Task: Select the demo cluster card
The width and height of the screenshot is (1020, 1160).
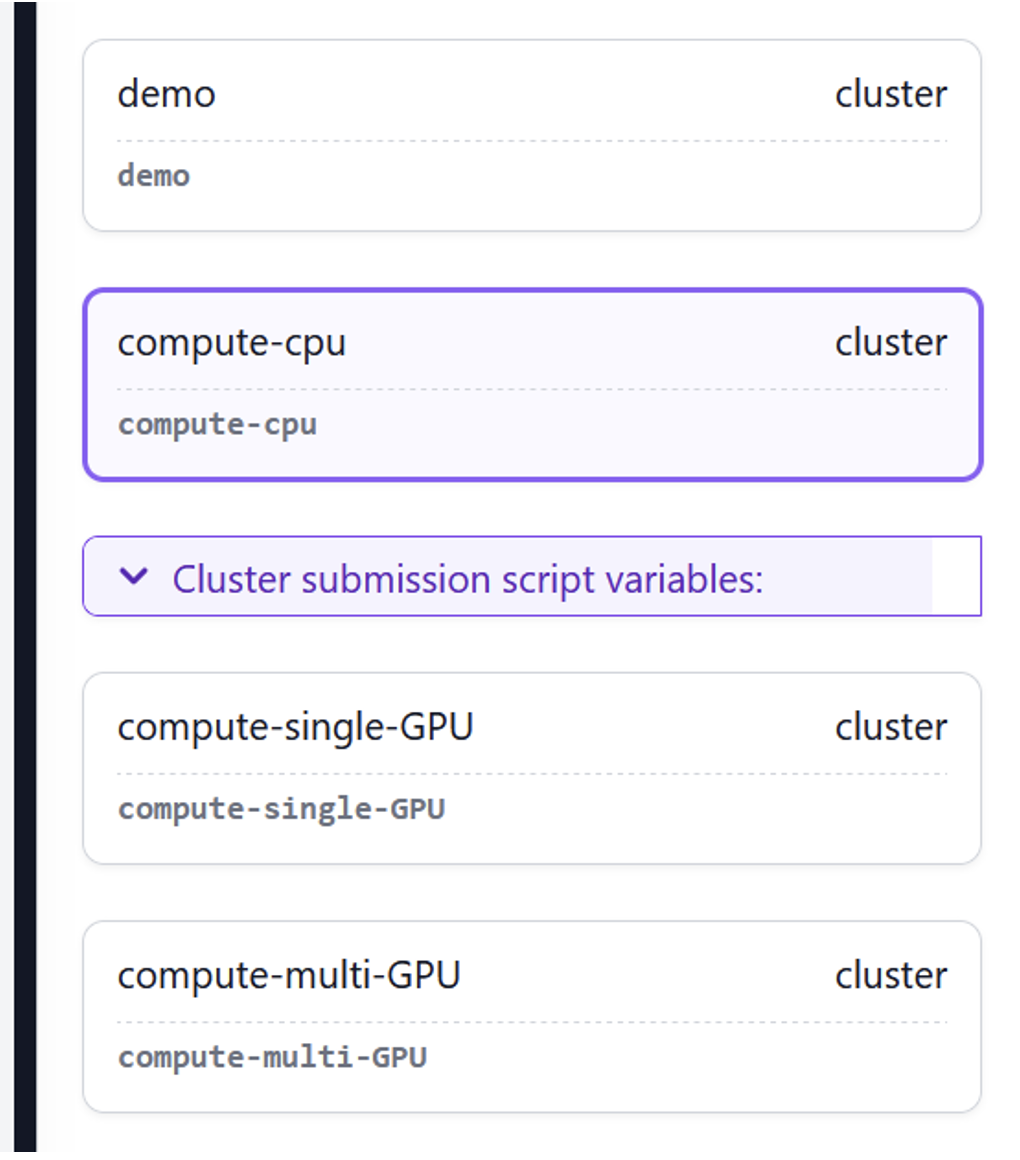Action: tap(530, 135)
